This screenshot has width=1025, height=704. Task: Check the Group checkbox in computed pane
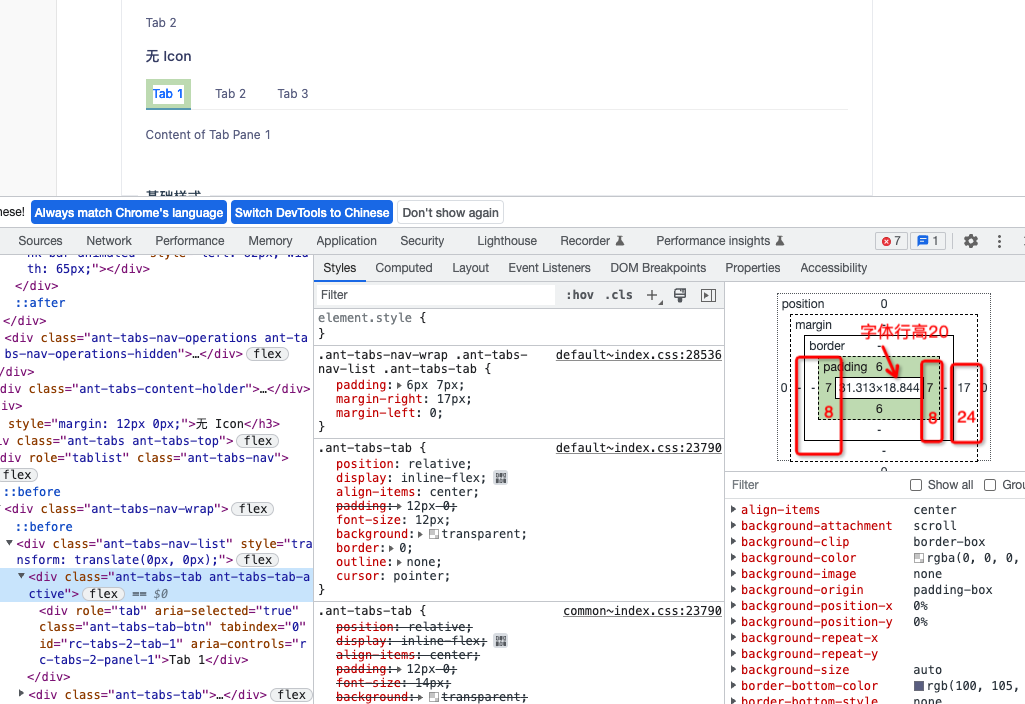coord(990,485)
